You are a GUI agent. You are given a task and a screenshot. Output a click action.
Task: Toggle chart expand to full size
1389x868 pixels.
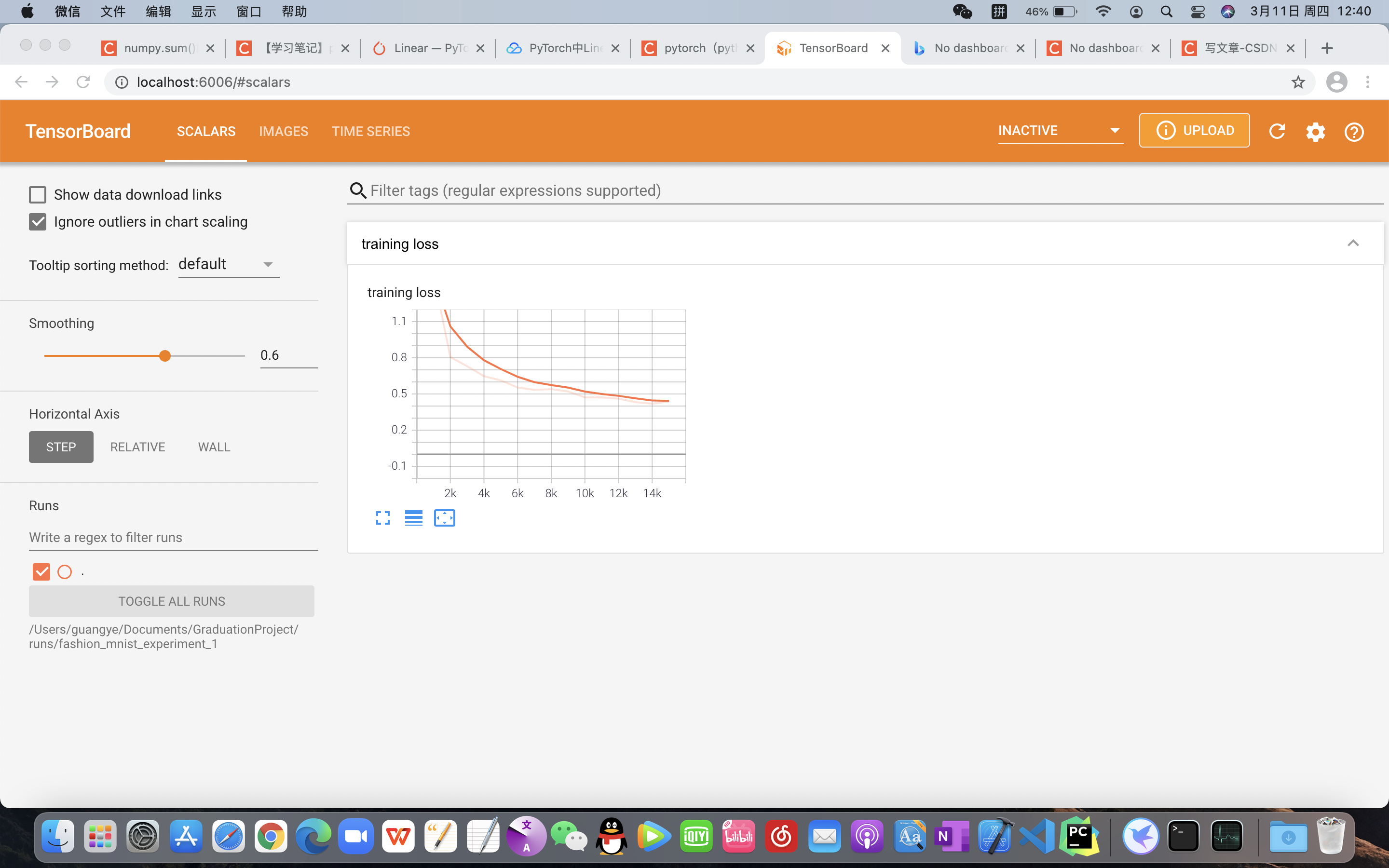click(383, 518)
